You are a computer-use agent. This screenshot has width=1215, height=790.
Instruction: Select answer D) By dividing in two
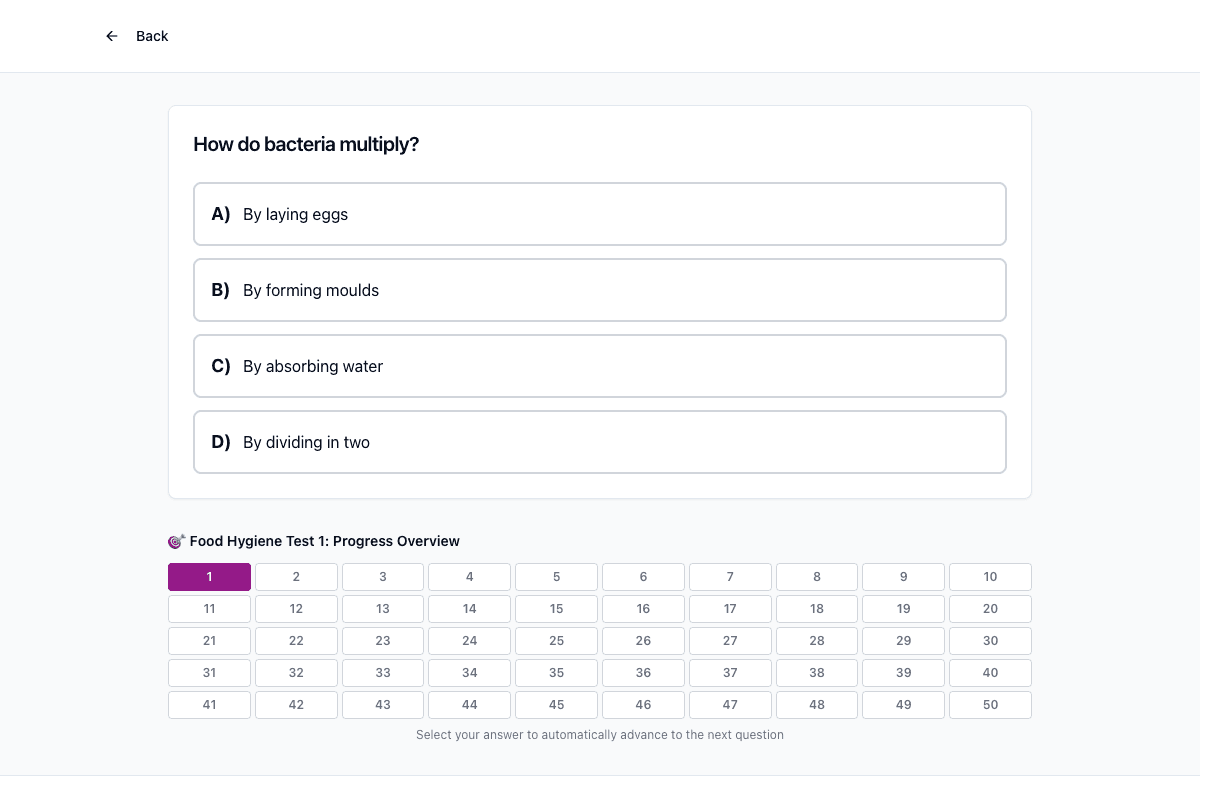pyautogui.click(x=600, y=442)
